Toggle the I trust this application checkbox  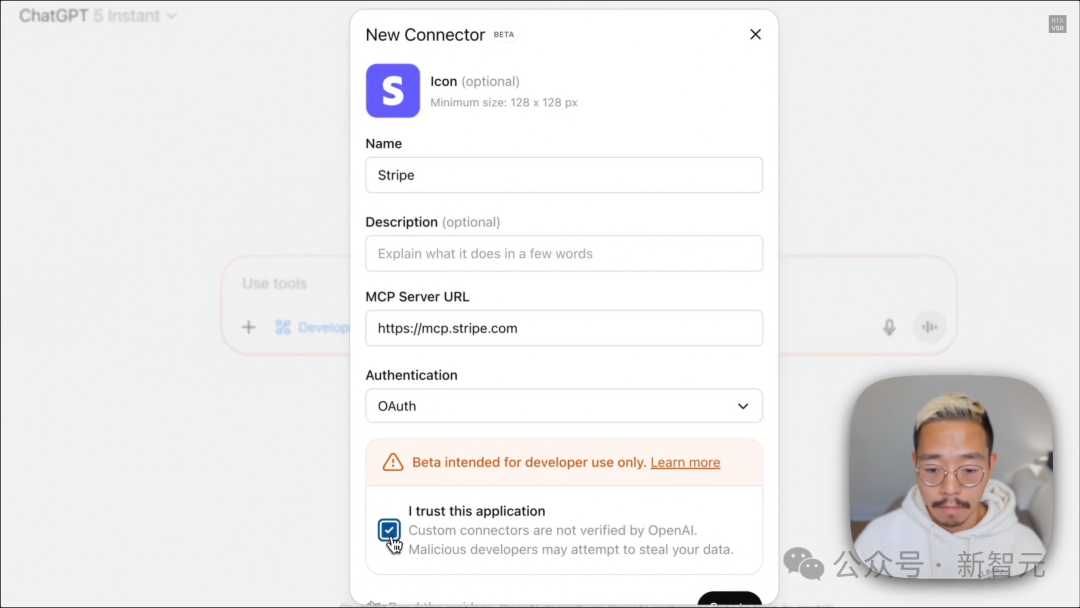(x=389, y=530)
